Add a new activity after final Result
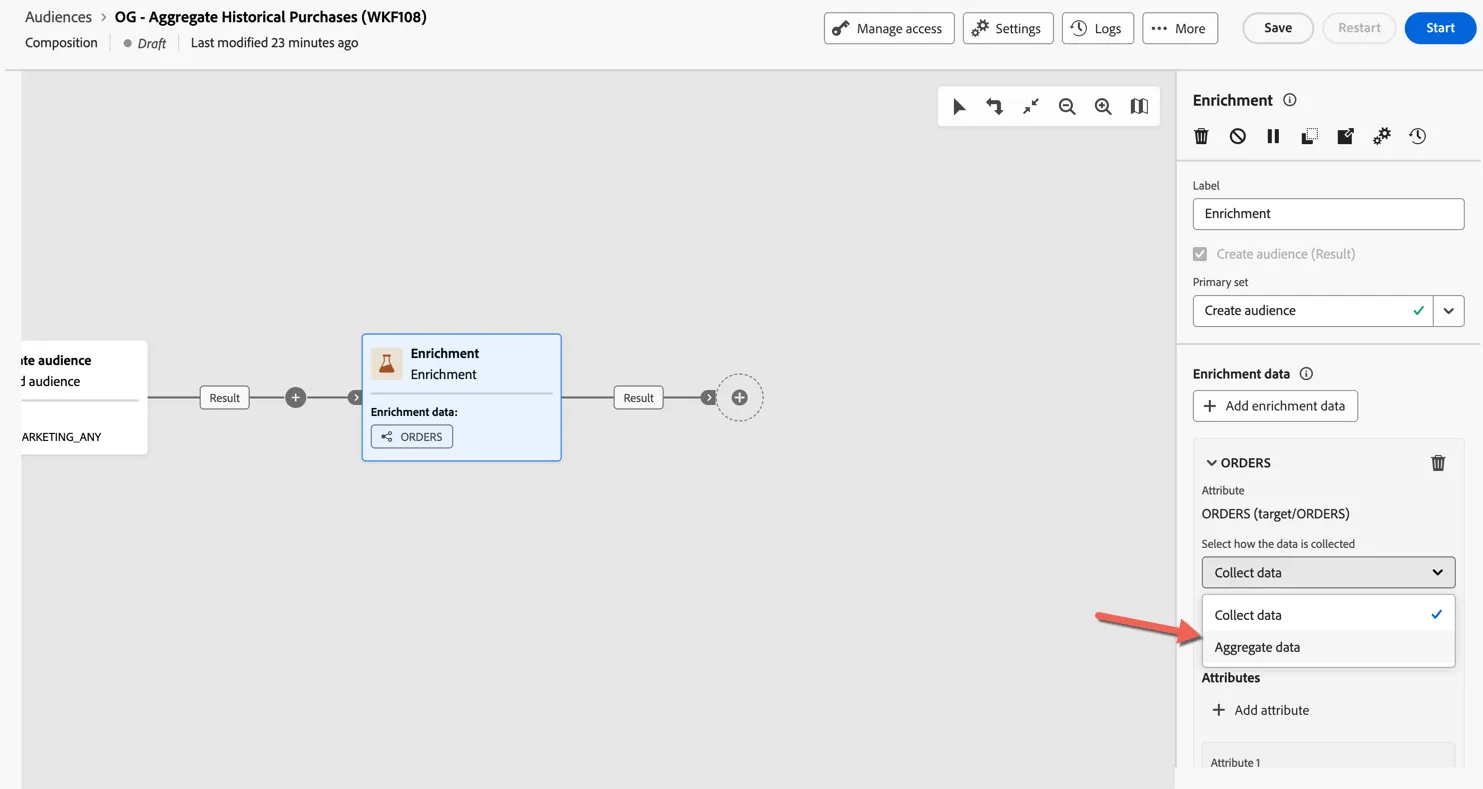1483x789 pixels. [x=740, y=398]
